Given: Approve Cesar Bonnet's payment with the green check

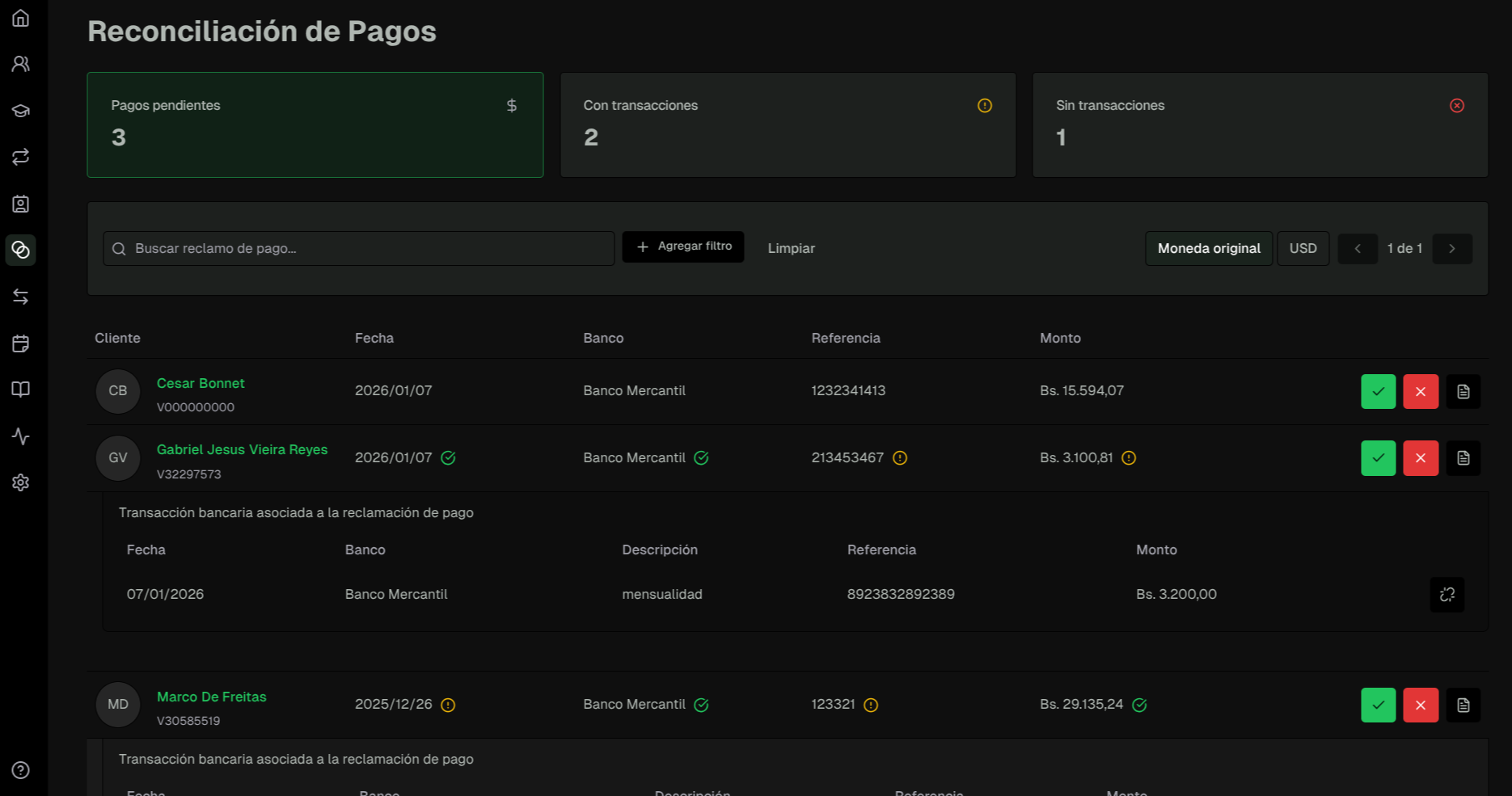Looking at the screenshot, I should pos(1378,391).
